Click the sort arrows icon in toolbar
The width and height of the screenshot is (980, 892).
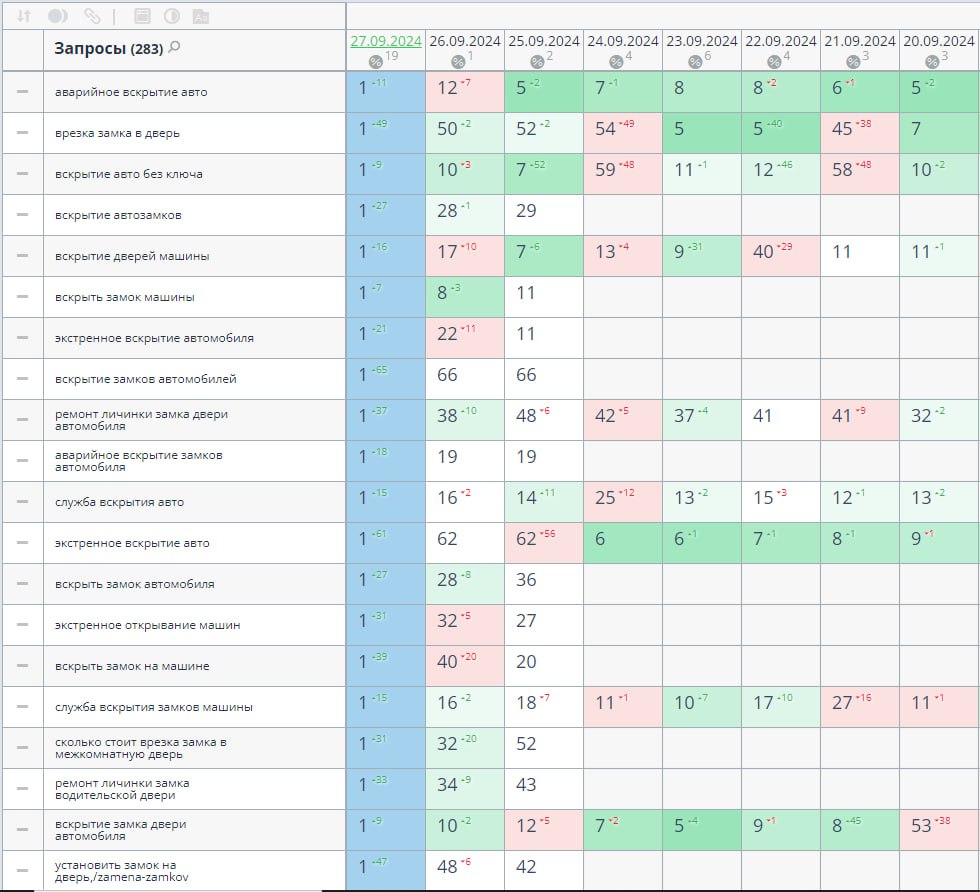(x=24, y=16)
